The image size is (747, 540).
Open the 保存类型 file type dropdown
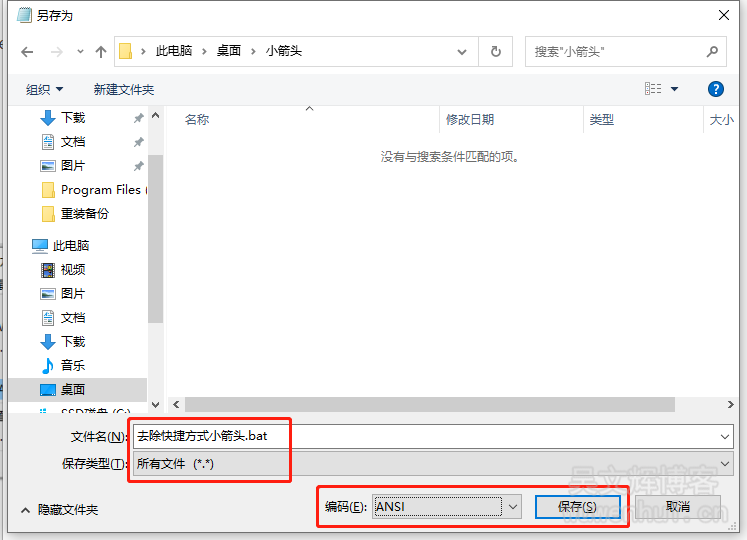432,464
